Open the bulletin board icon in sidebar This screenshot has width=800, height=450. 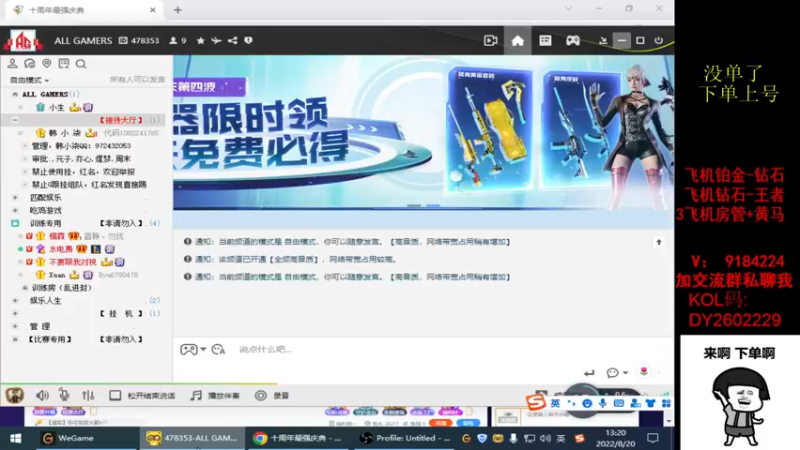(64, 64)
